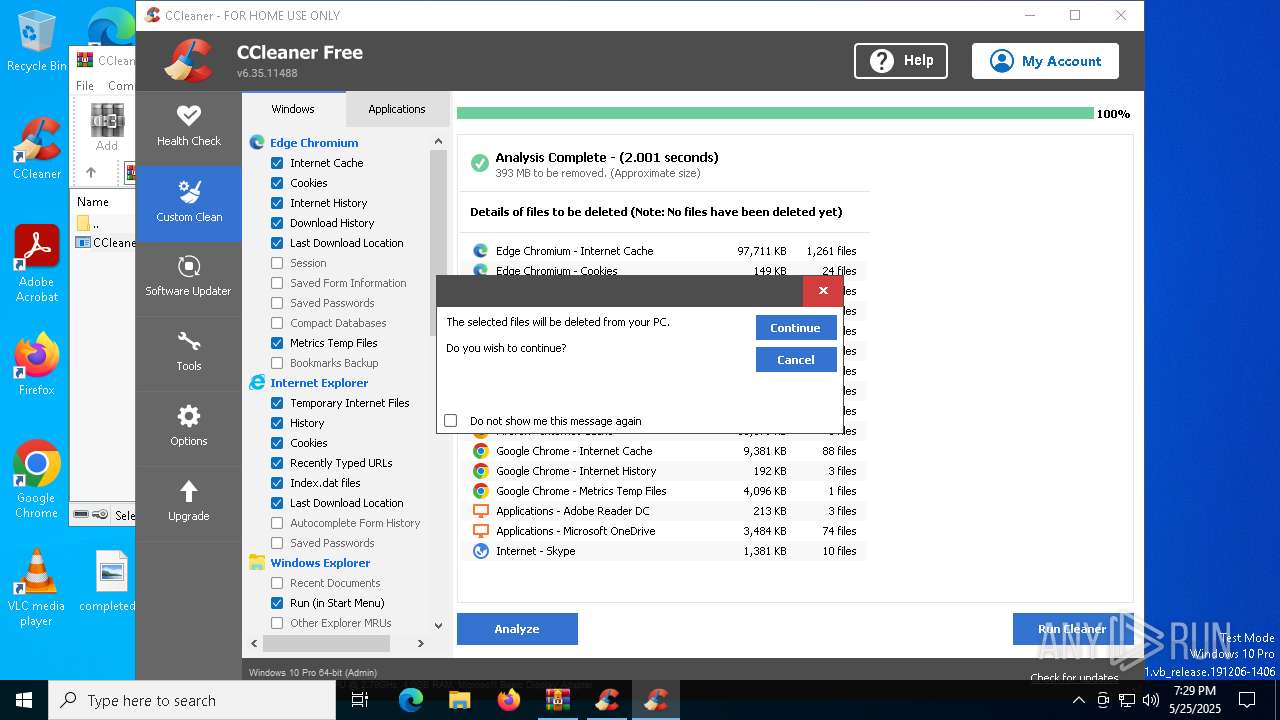Click the Google Chrome Internet Cache result icon
The width and height of the screenshot is (1280, 720).
tap(480, 451)
